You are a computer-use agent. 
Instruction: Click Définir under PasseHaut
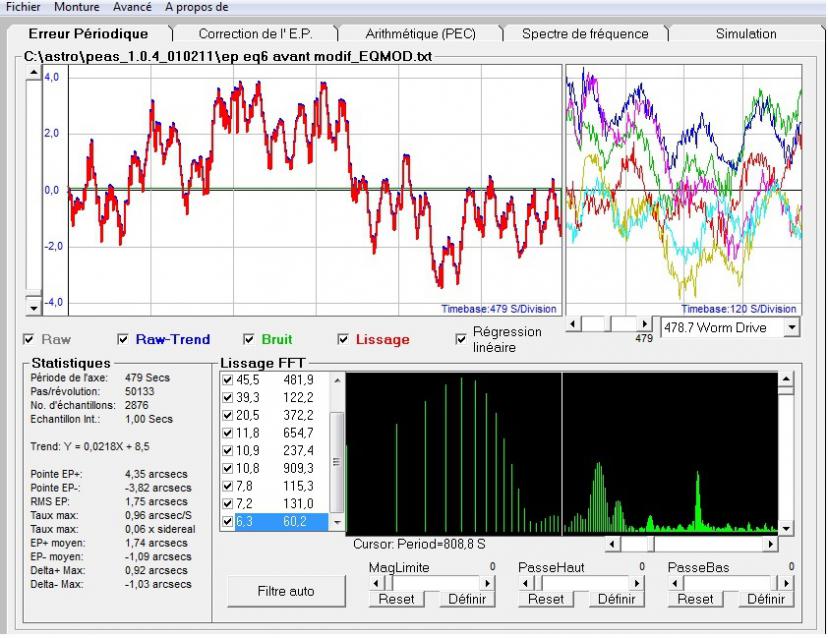[617, 599]
